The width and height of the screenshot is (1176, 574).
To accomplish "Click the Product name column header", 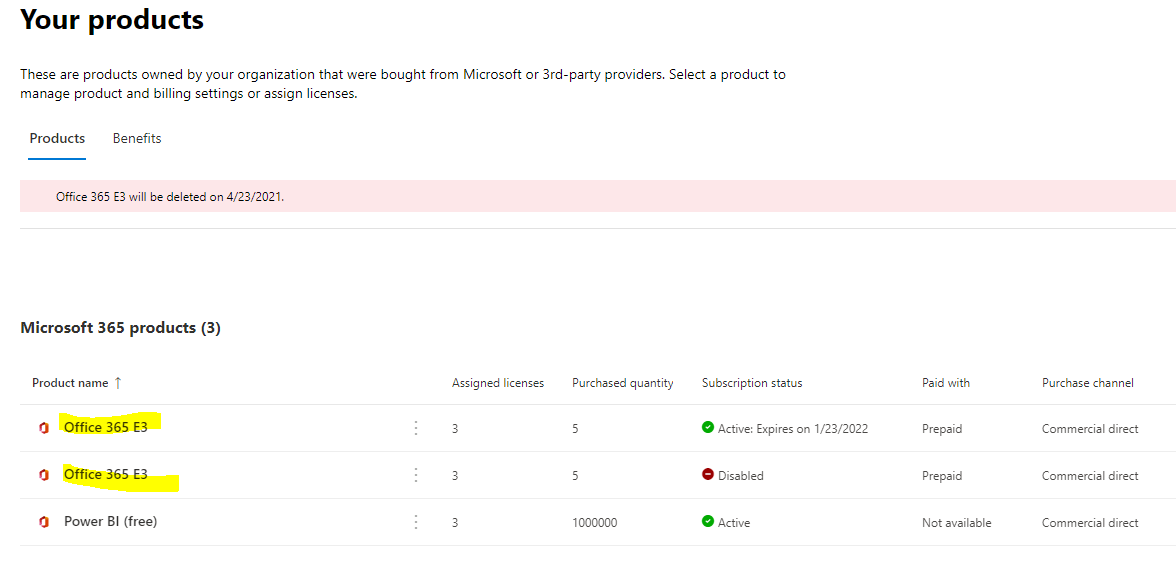I will pos(69,383).
